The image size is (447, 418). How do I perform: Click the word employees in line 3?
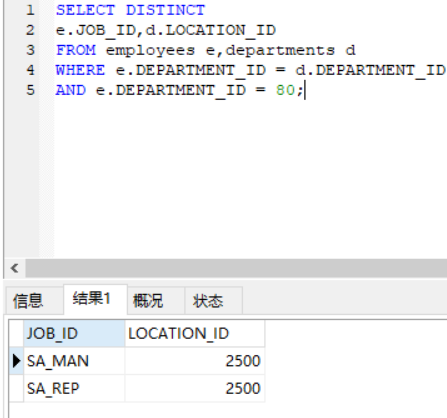pyautogui.click(x=150, y=51)
